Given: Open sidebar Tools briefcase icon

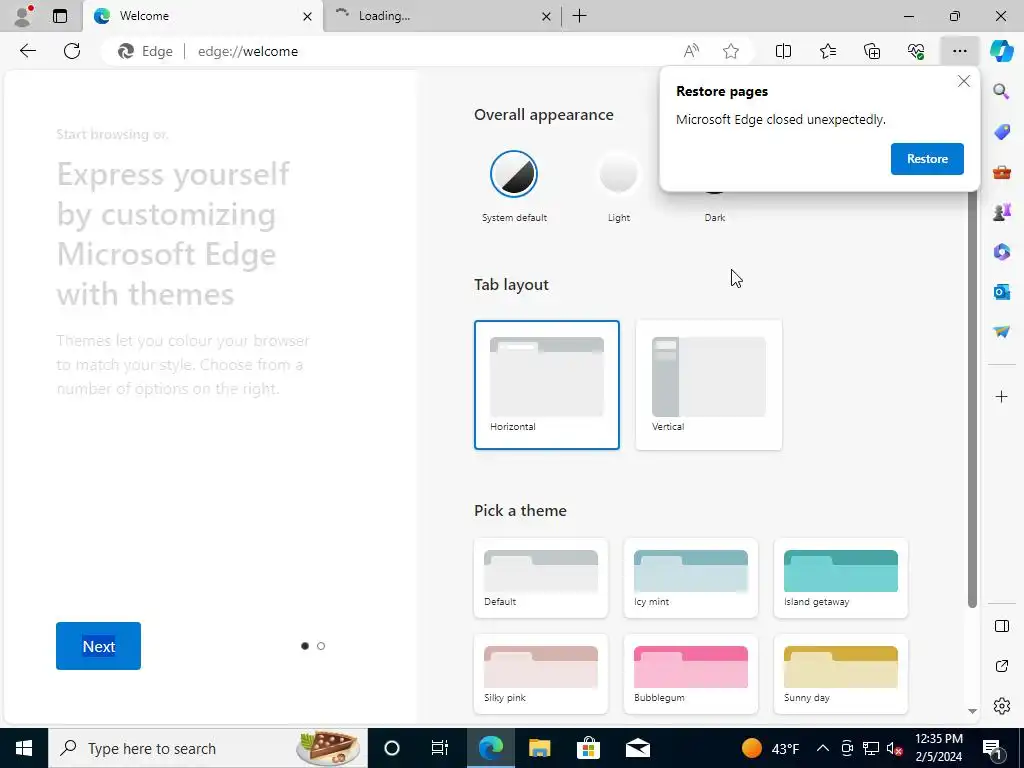Looking at the screenshot, I should (1001, 172).
